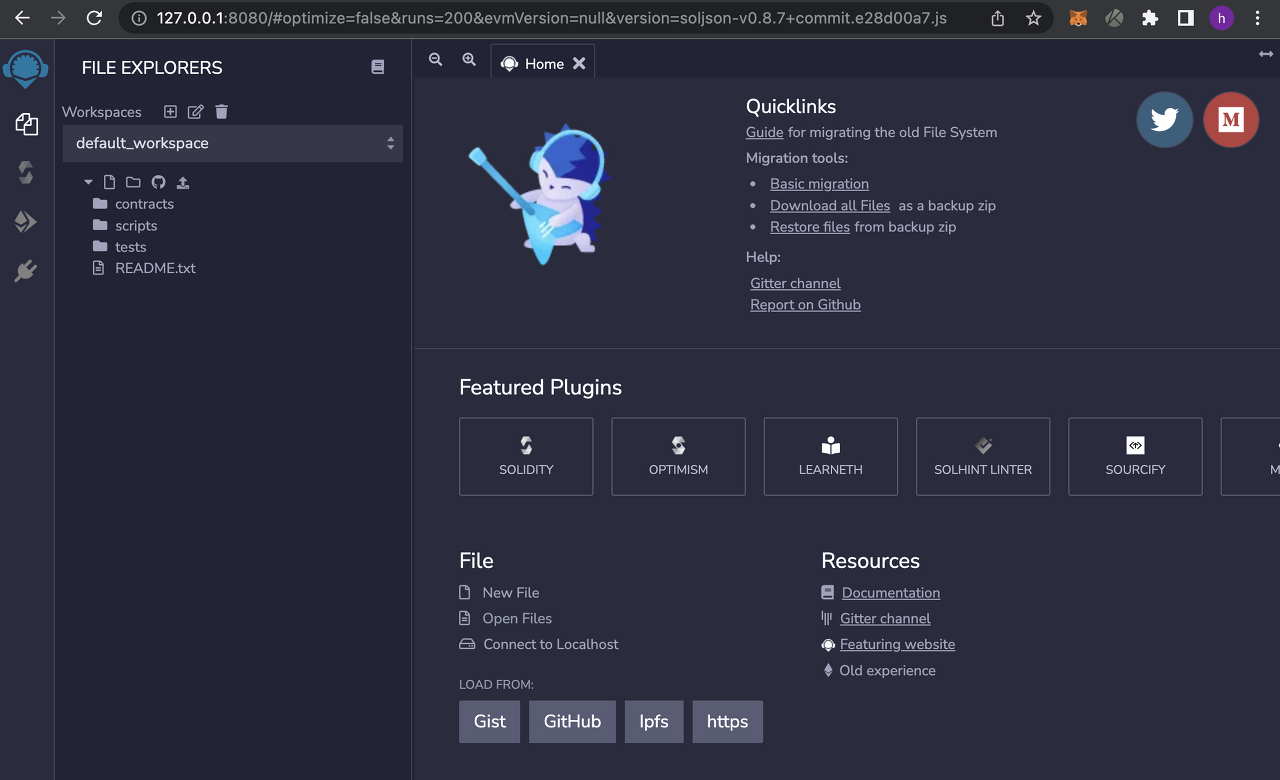Image resolution: width=1280 pixels, height=780 pixels.
Task: Expand the contracts folder
Action: click(x=144, y=204)
